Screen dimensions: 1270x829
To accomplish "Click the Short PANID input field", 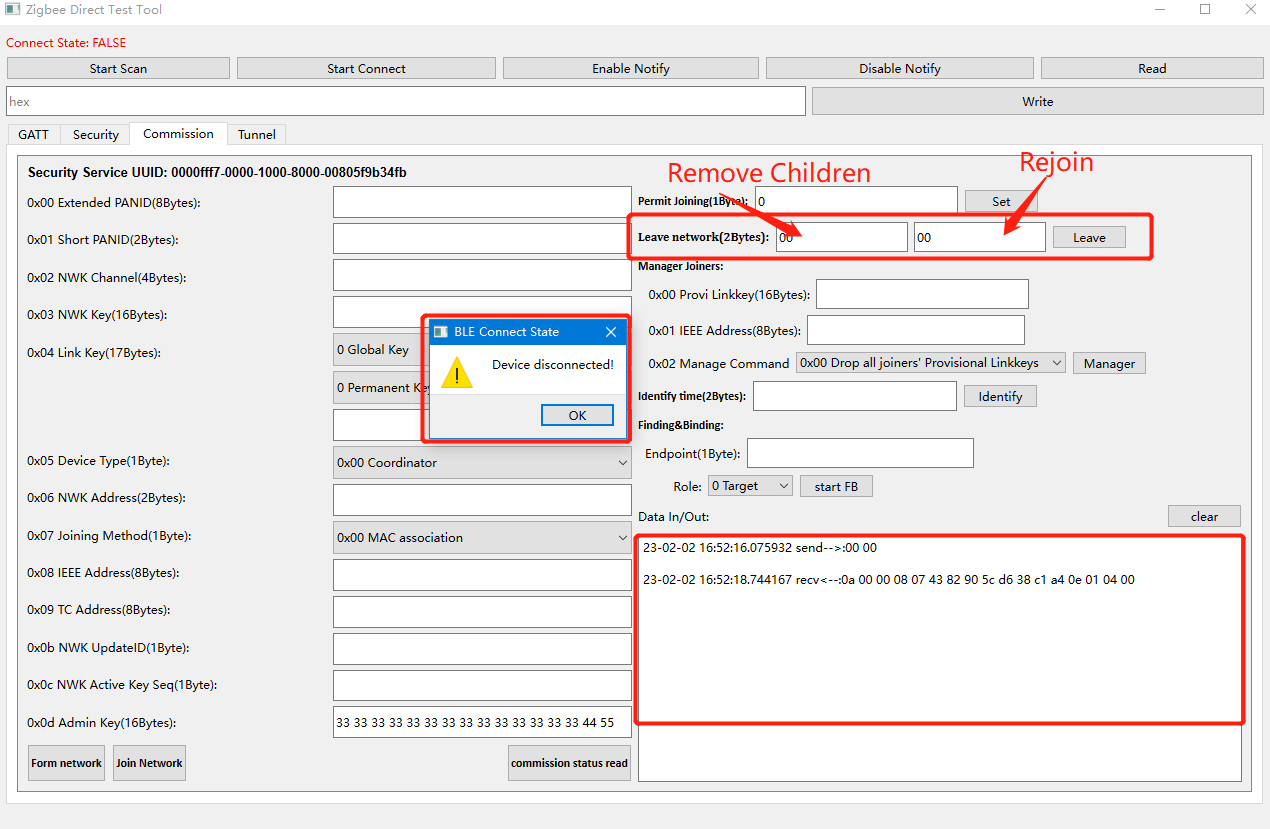I will pyautogui.click(x=482, y=239).
